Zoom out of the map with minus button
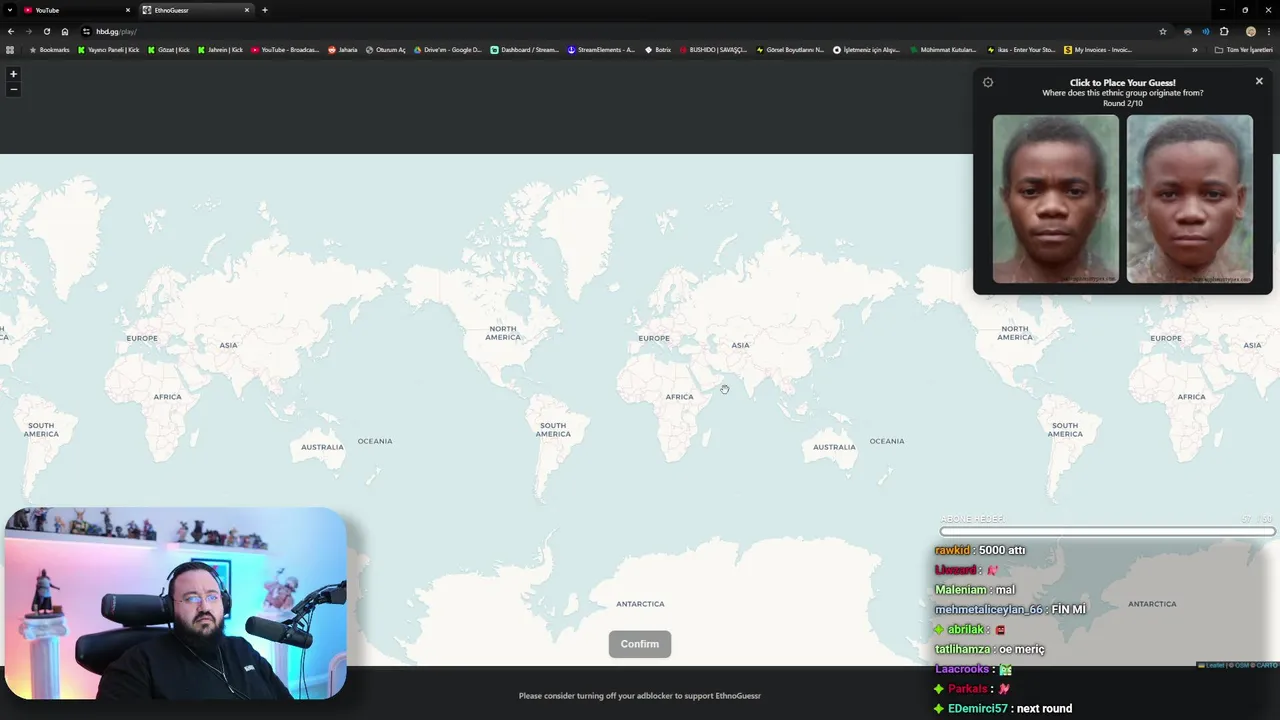Screen dimensions: 1280x720 pyautogui.click(x=13, y=89)
